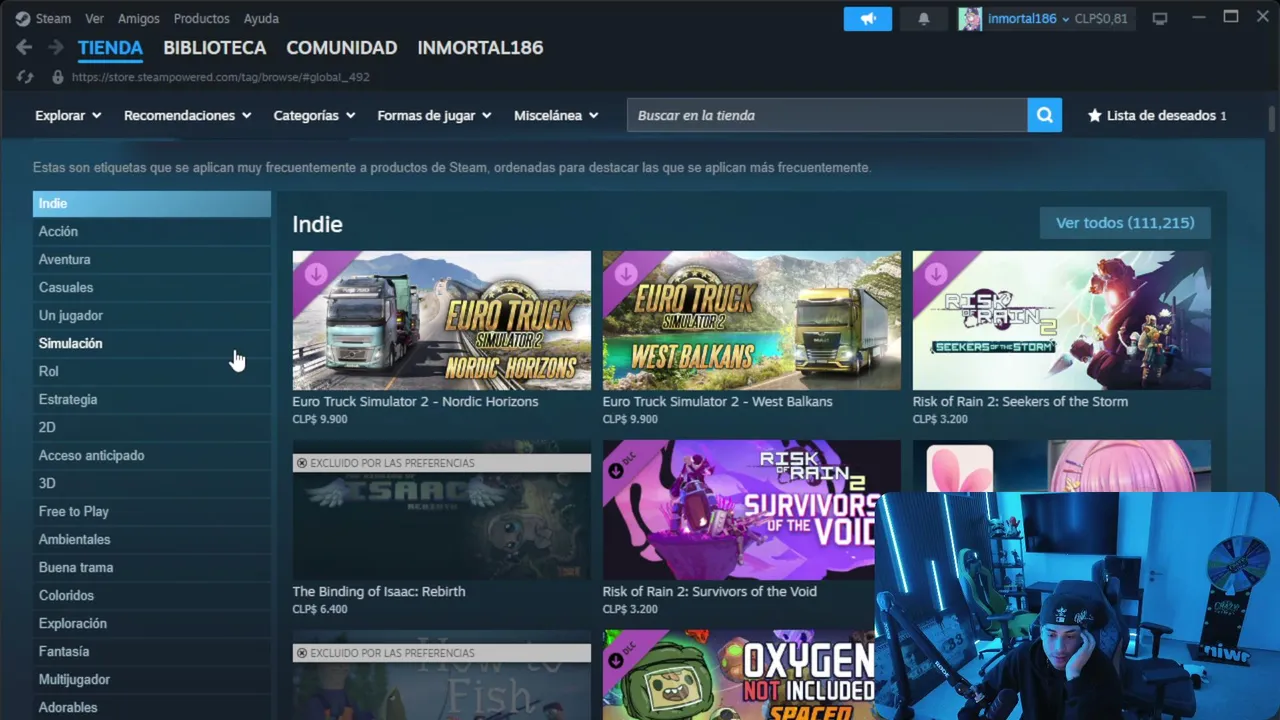The width and height of the screenshot is (1280, 720).
Task: Click the padlock icon beside the URL
Action: (58, 77)
